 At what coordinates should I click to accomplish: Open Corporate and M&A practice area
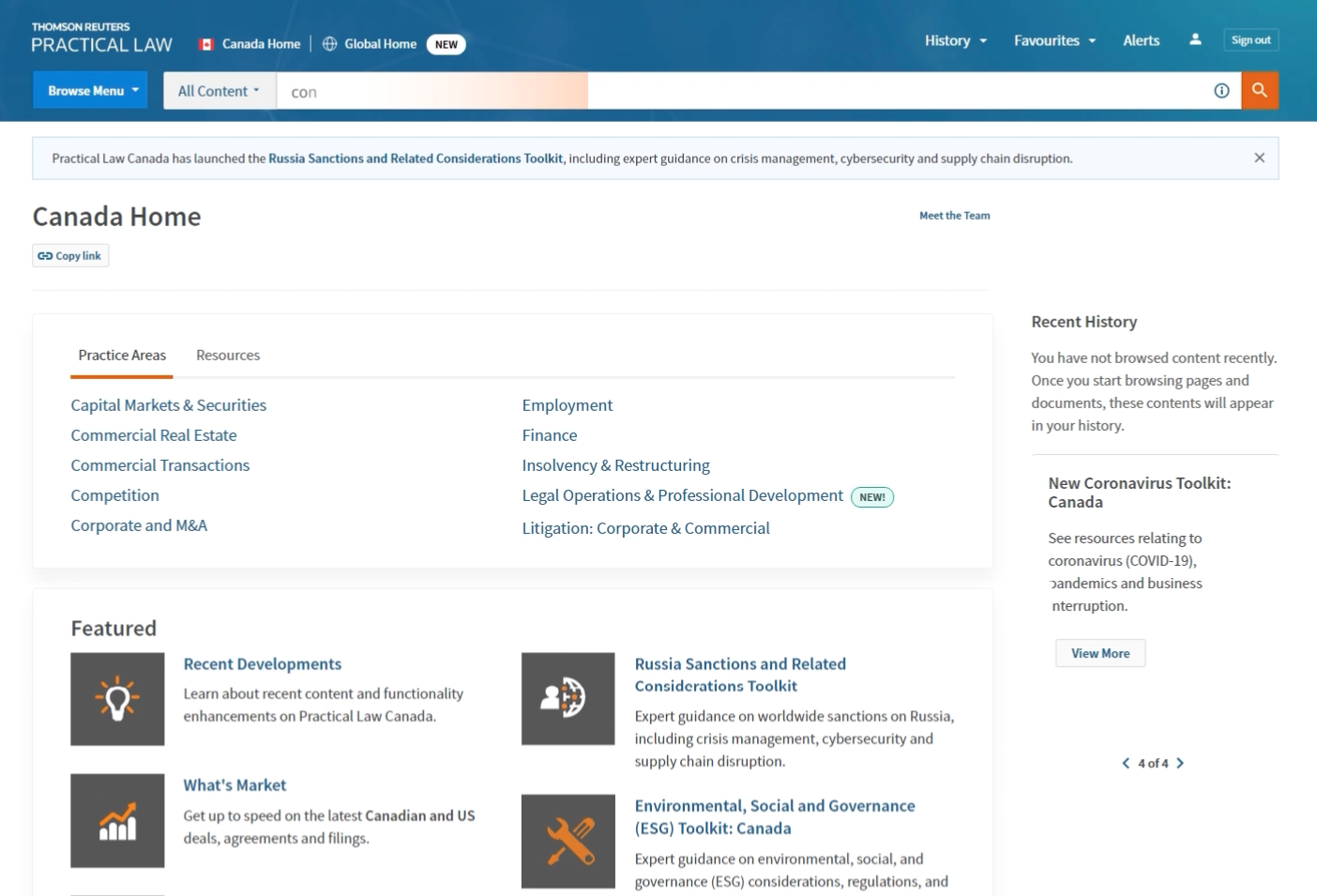click(139, 525)
